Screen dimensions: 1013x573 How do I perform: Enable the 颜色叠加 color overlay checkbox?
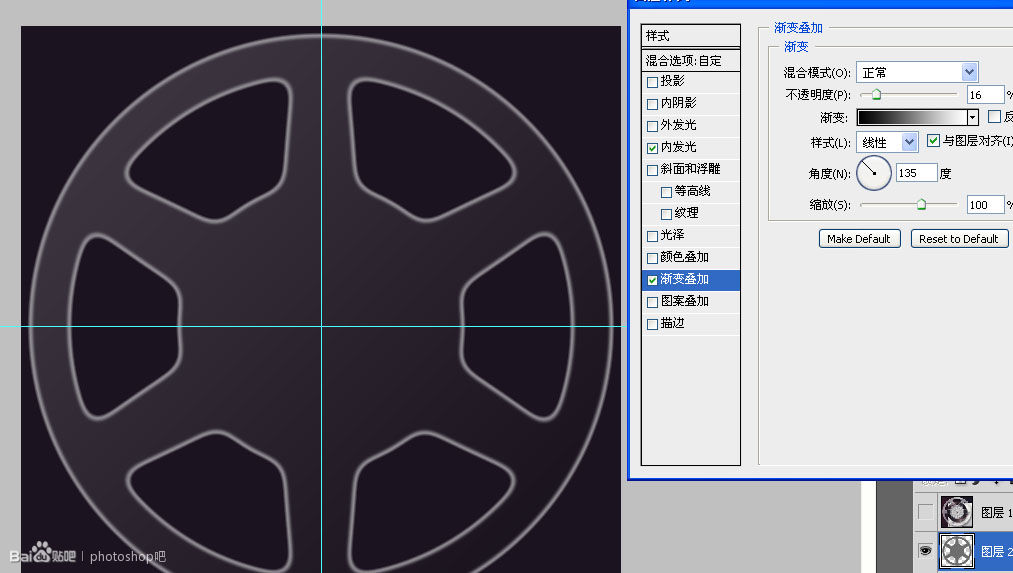(x=653, y=258)
